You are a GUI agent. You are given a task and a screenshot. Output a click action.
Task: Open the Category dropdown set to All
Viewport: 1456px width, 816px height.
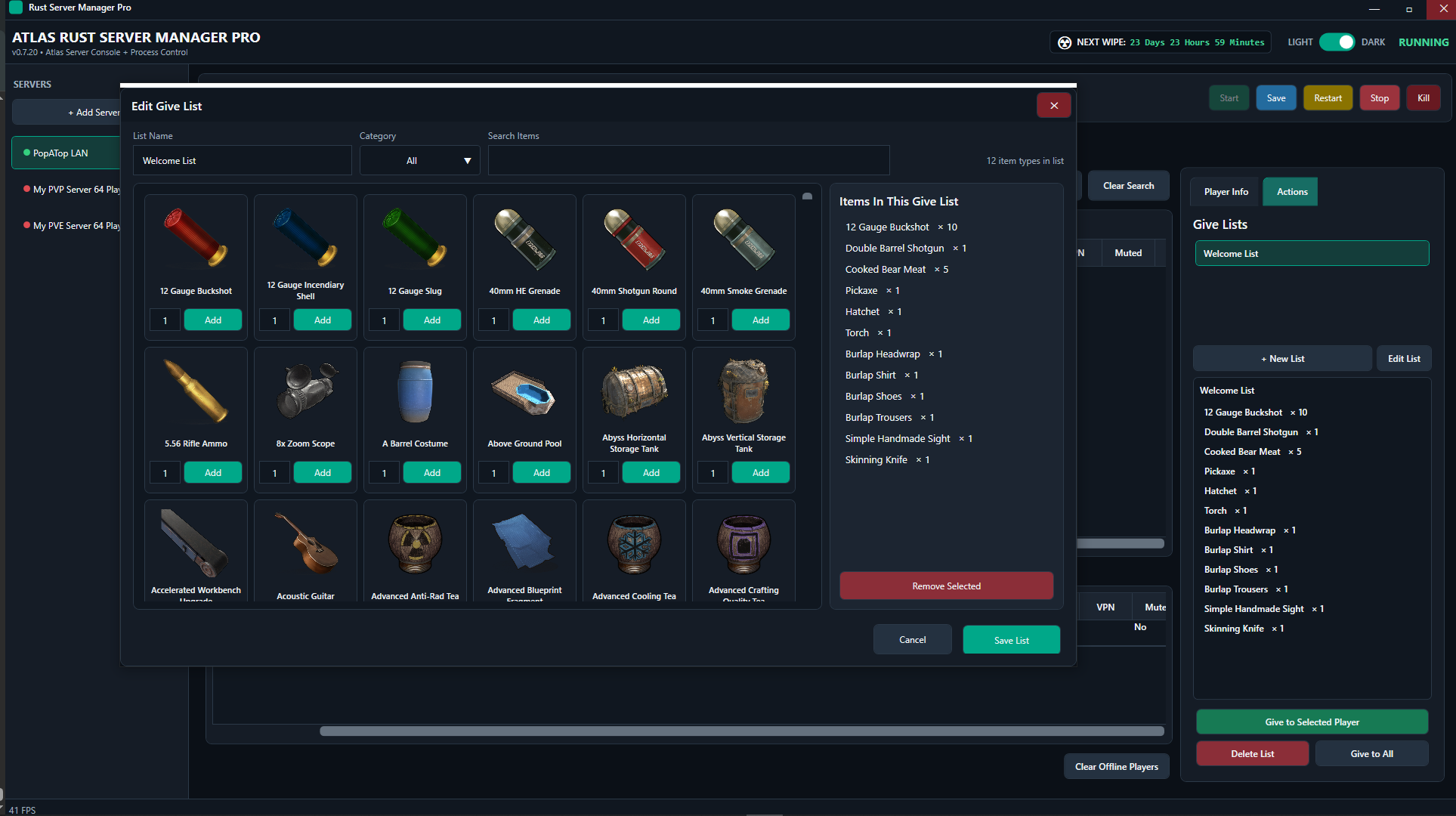click(419, 161)
